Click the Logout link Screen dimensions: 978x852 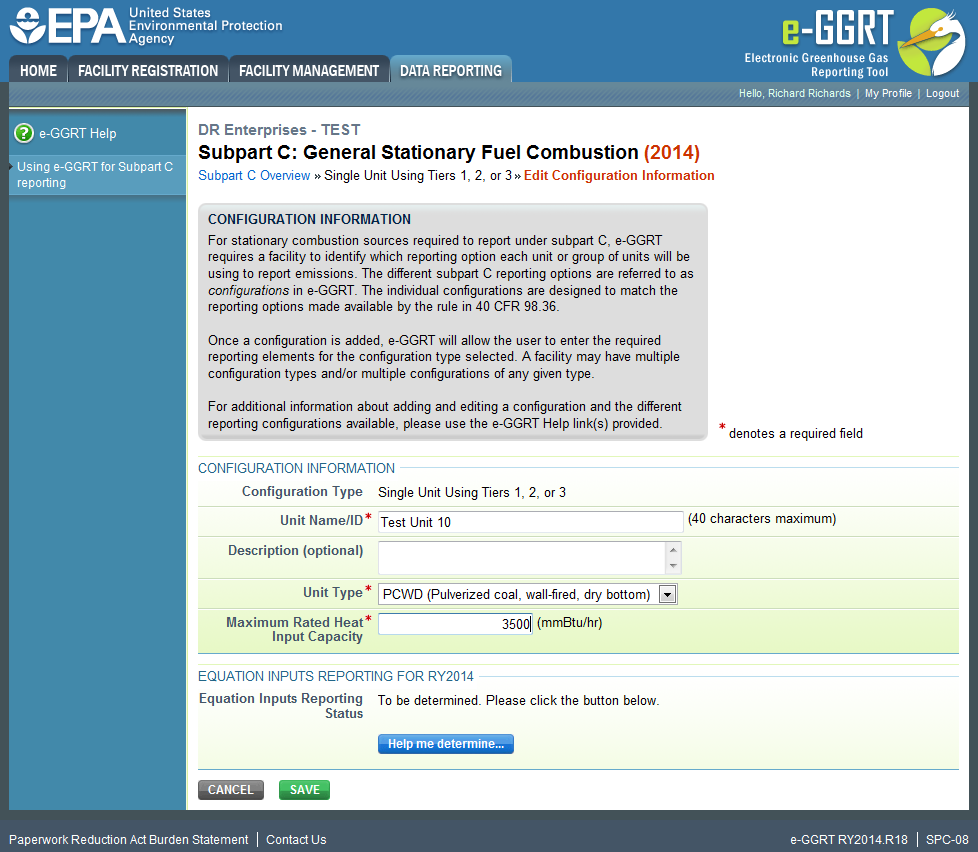(x=942, y=93)
